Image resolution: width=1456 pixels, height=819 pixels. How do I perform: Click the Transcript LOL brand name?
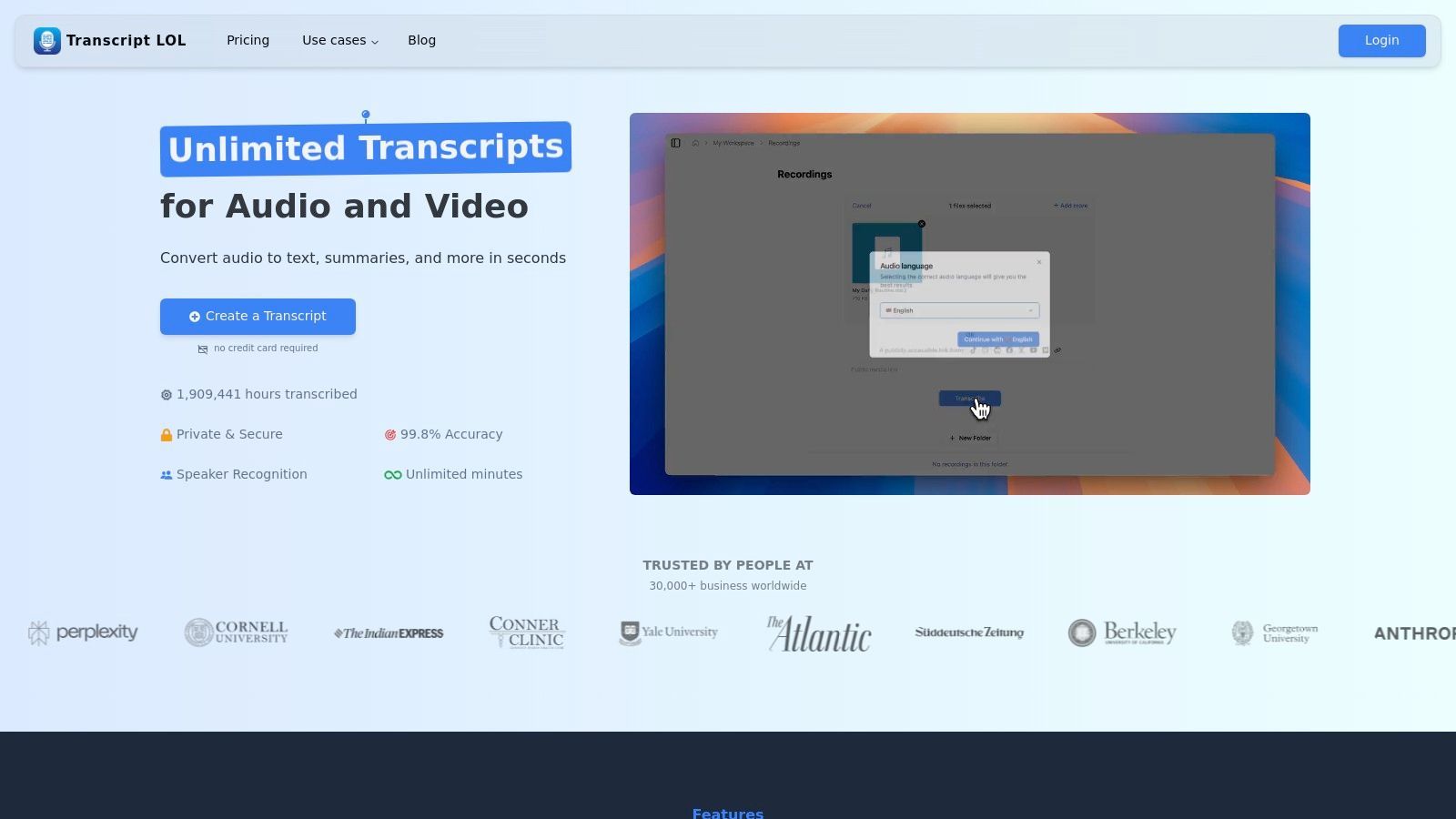pyautogui.click(x=126, y=41)
